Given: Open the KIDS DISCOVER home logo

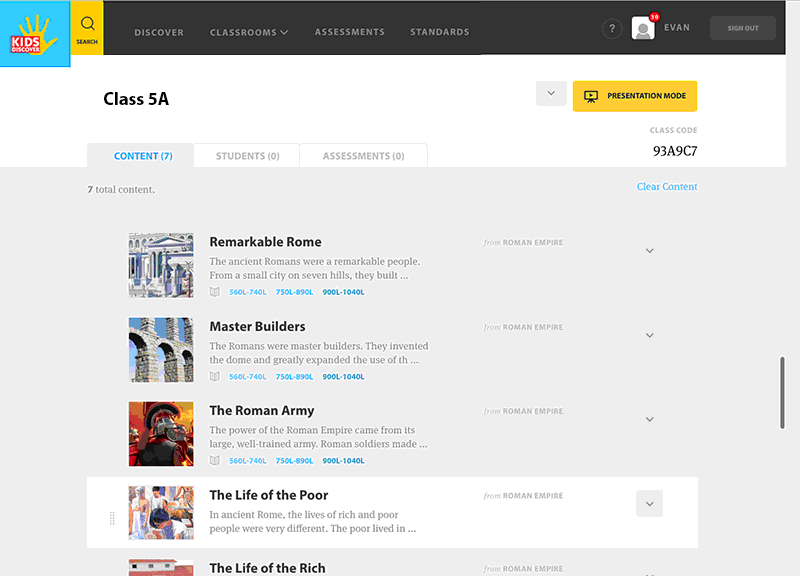Looking at the screenshot, I should (33, 33).
